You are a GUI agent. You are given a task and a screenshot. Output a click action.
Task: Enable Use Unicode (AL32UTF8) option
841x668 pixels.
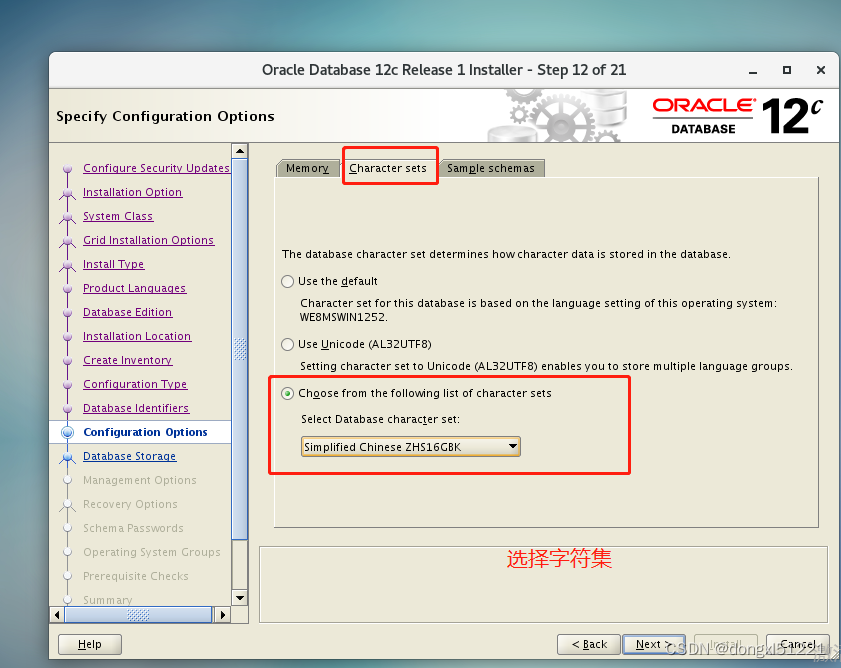(288, 343)
